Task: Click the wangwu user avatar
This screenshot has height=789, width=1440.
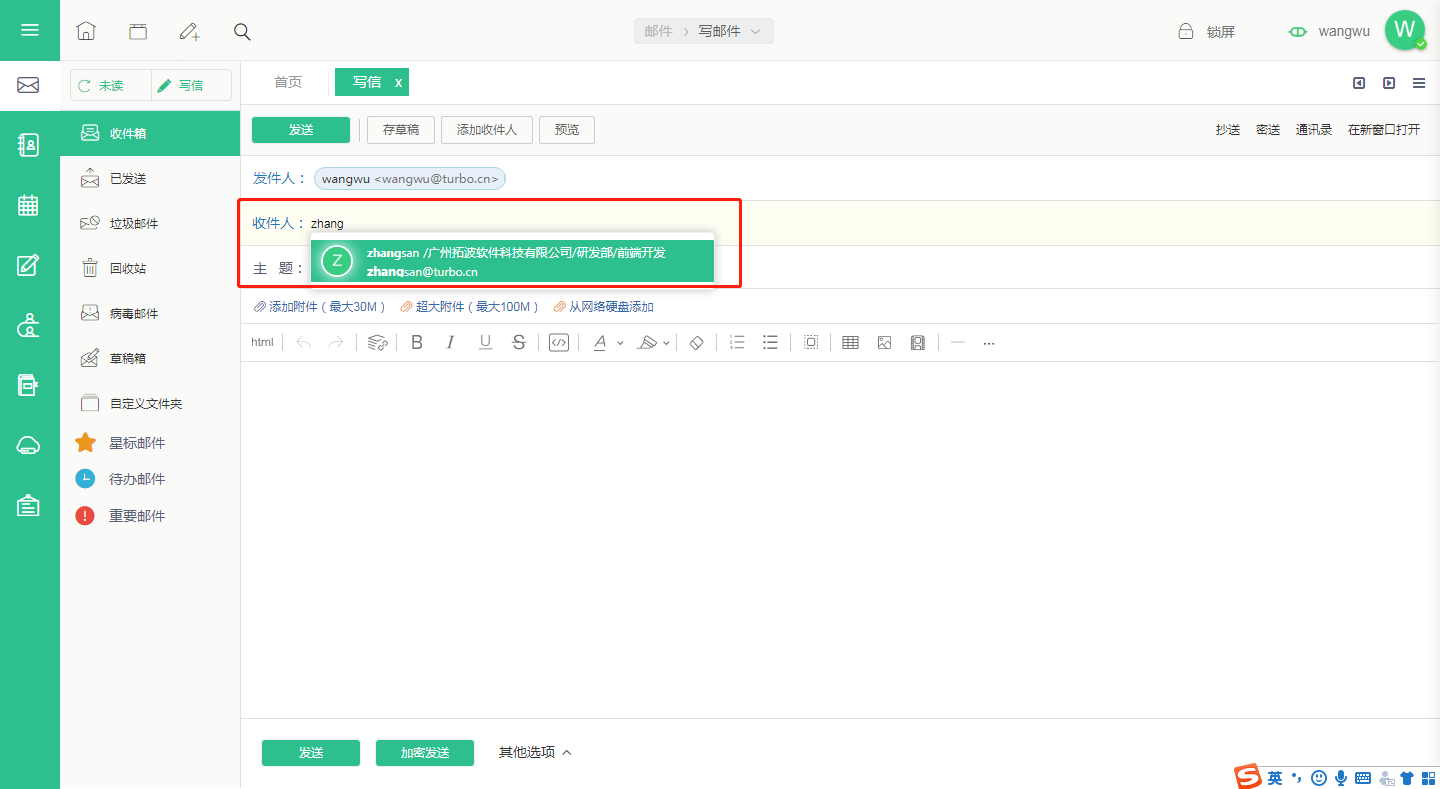Action: point(1405,30)
